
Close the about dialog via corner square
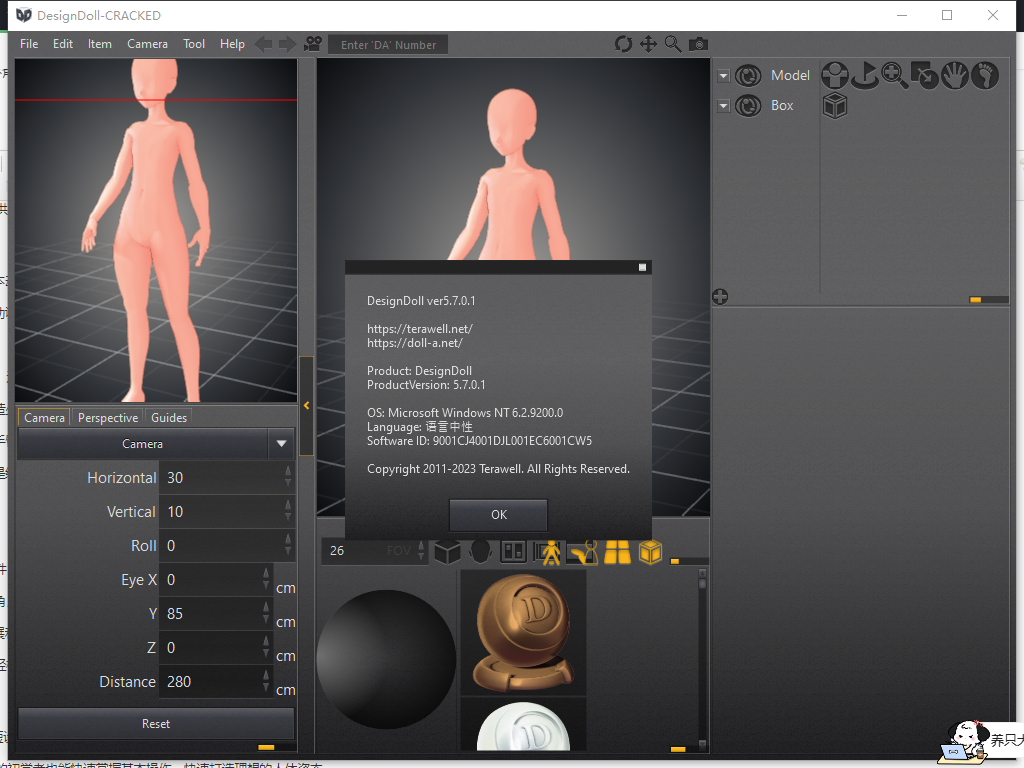point(643,267)
